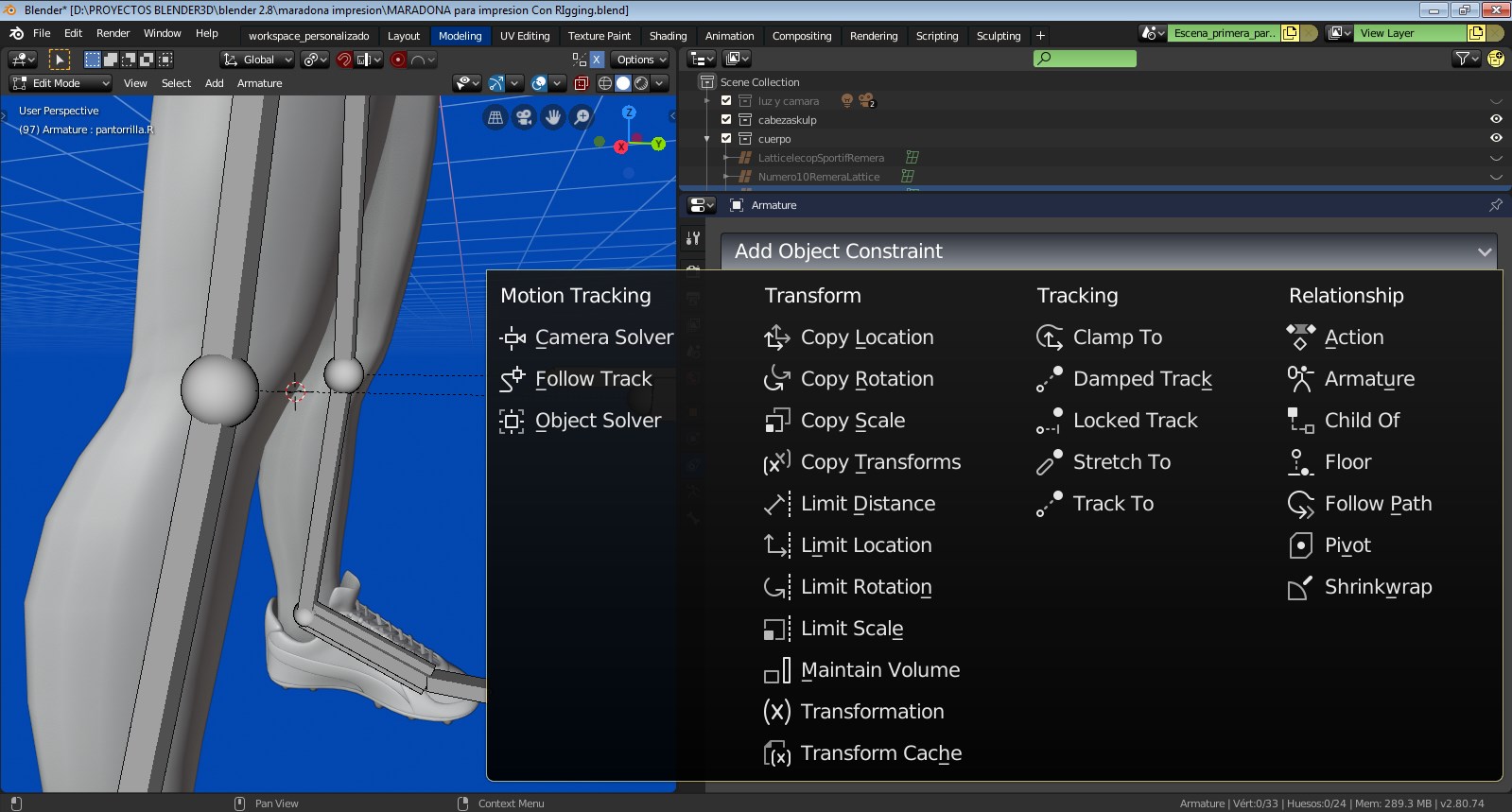Image resolution: width=1512 pixels, height=812 pixels.
Task: Open the Armature menu in viewport
Action: pyautogui.click(x=259, y=83)
